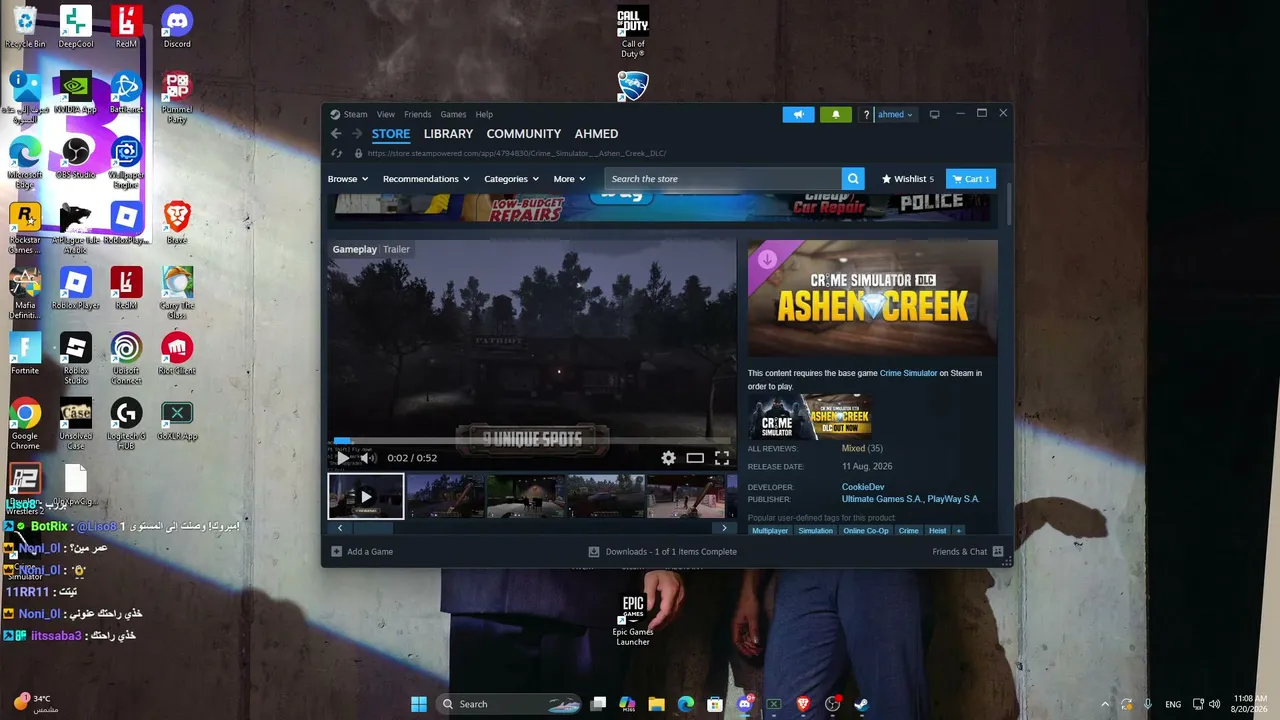Select the first video thumbnail
The width and height of the screenshot is (1280, 720).
[x=366, y=496]
